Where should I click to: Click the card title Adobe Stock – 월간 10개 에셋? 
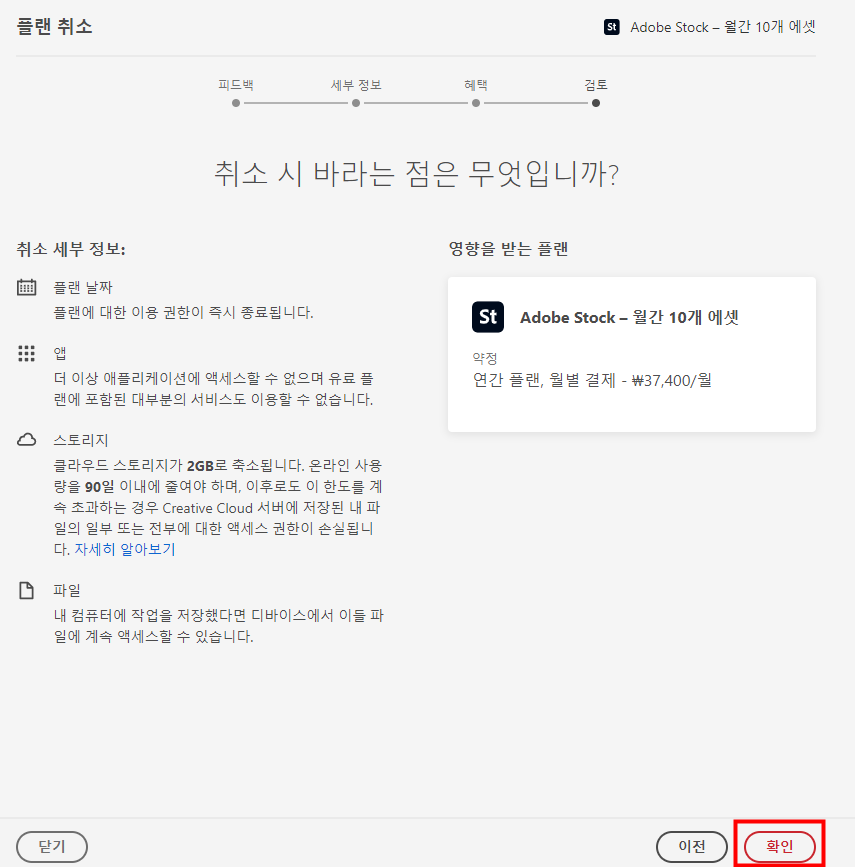[629, 317]
